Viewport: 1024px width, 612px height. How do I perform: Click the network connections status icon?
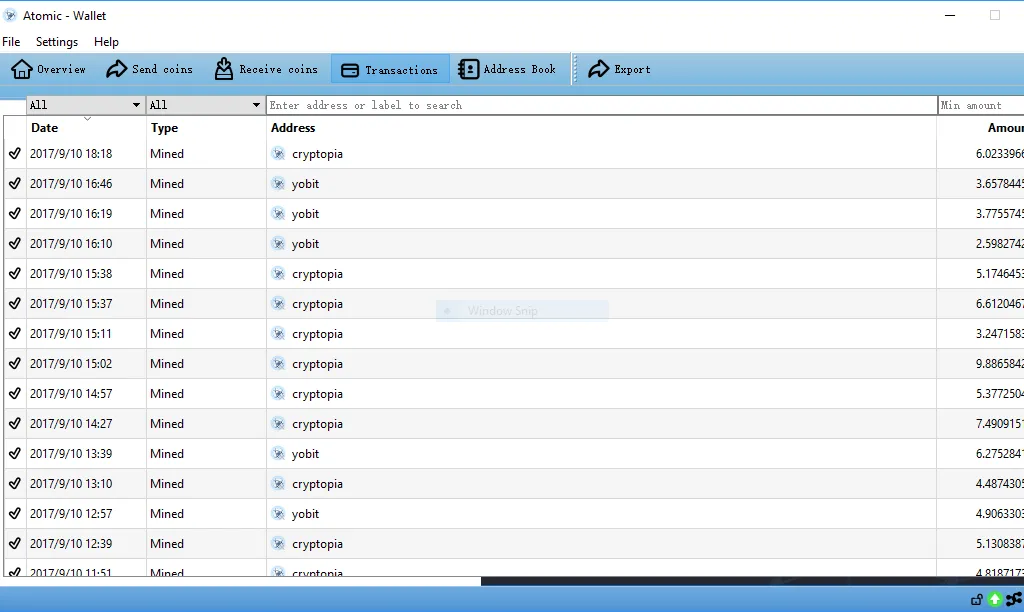point(1014,599)
